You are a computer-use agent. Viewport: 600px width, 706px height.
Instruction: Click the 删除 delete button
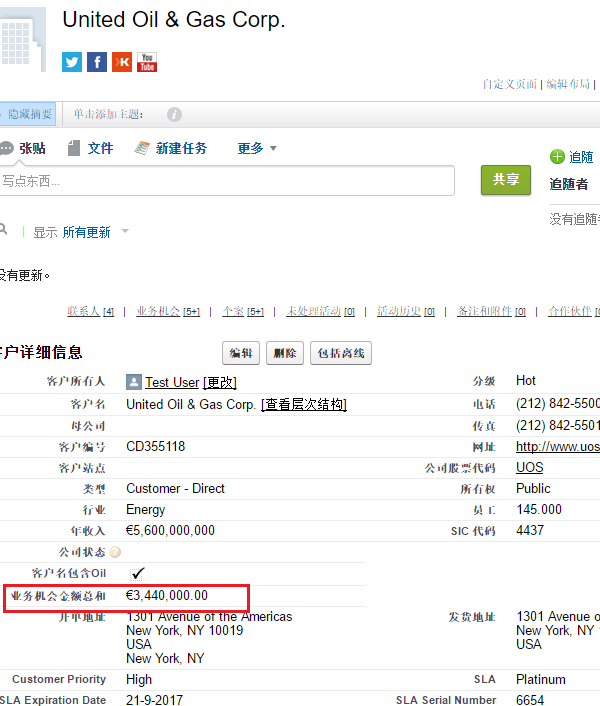click(x=285, y=353)
